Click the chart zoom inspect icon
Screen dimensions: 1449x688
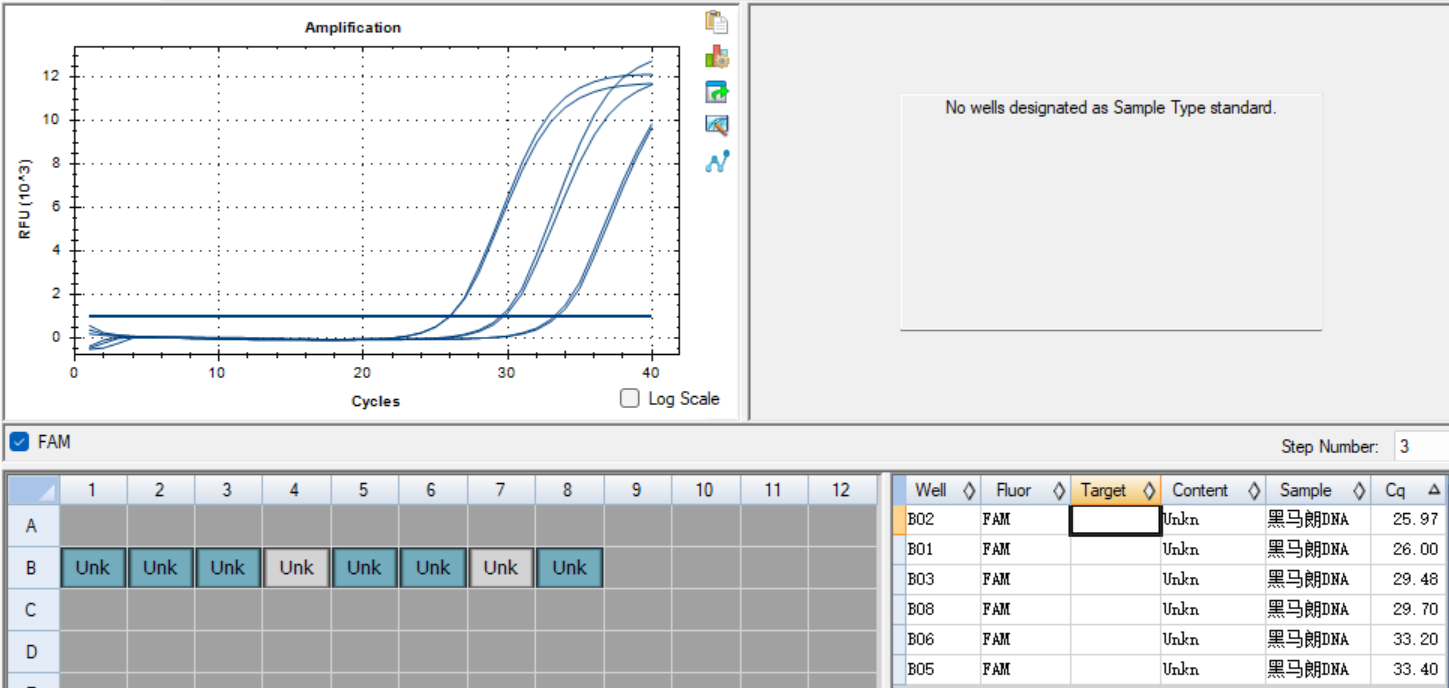coord(716,126)
